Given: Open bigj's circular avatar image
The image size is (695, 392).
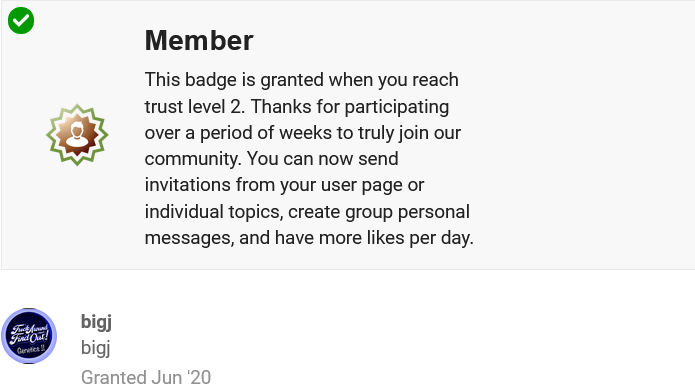Looking at the screenshot, I should point(29,336).
